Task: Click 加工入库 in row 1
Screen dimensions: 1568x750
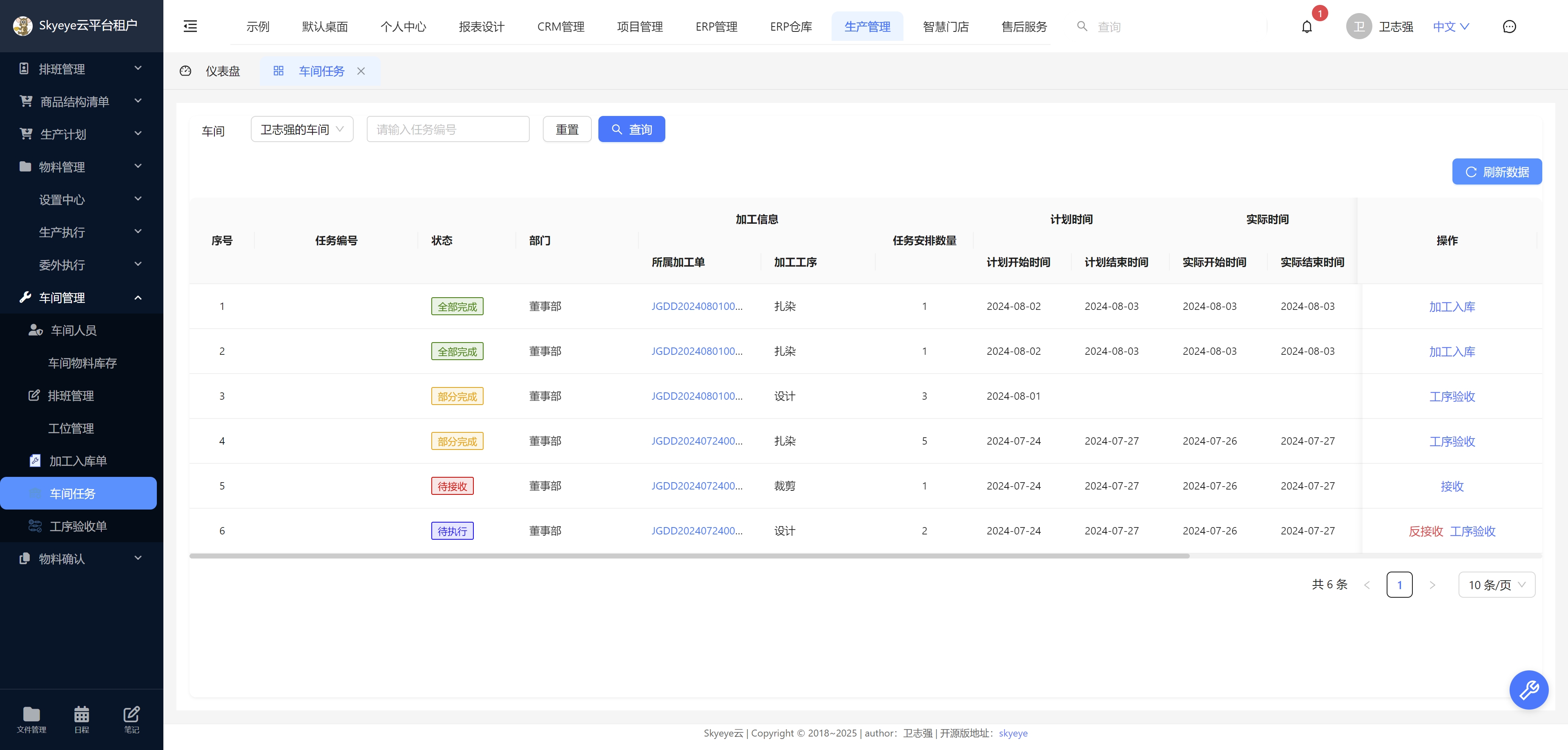Action: point(1452,307)
